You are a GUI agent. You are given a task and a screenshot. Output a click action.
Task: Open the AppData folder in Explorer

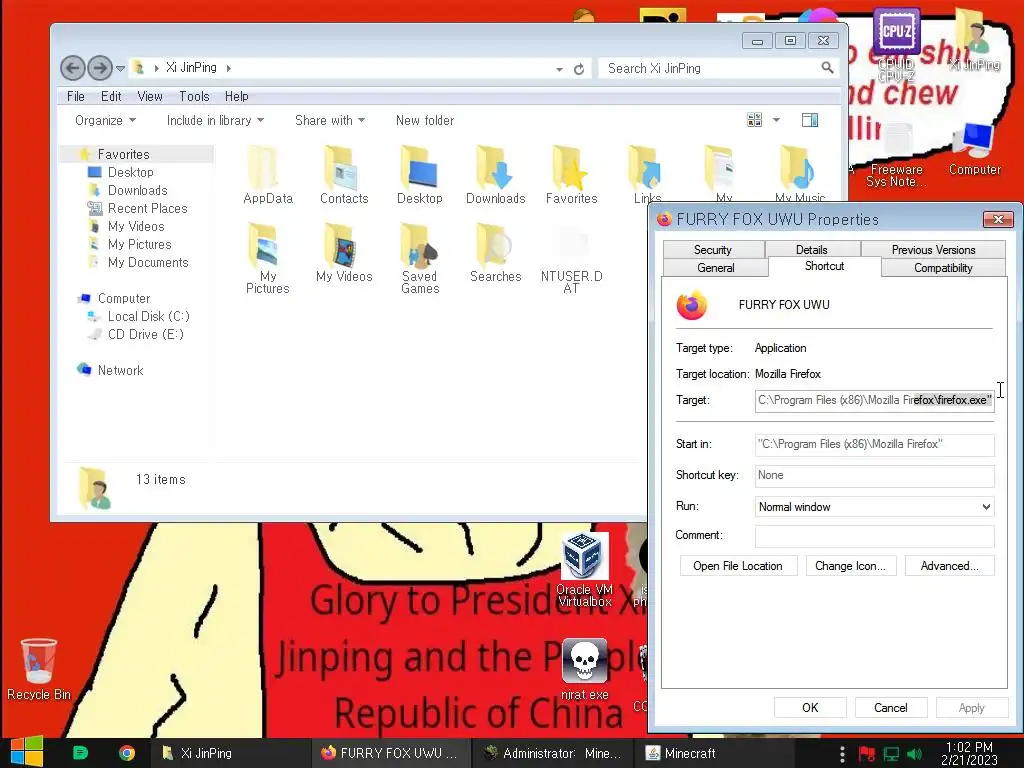click(268, 174)
